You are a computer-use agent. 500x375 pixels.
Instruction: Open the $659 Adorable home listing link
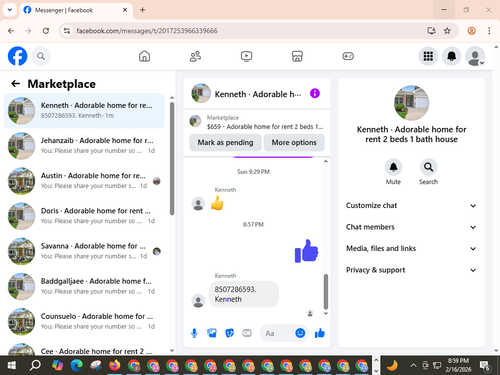click(257, 122)
